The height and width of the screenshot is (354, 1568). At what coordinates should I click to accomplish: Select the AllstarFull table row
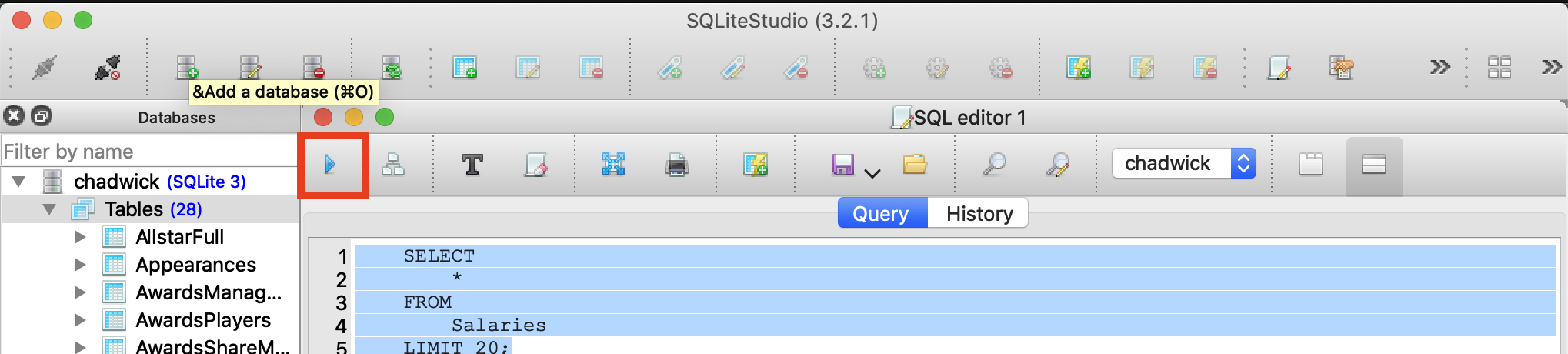180,237
